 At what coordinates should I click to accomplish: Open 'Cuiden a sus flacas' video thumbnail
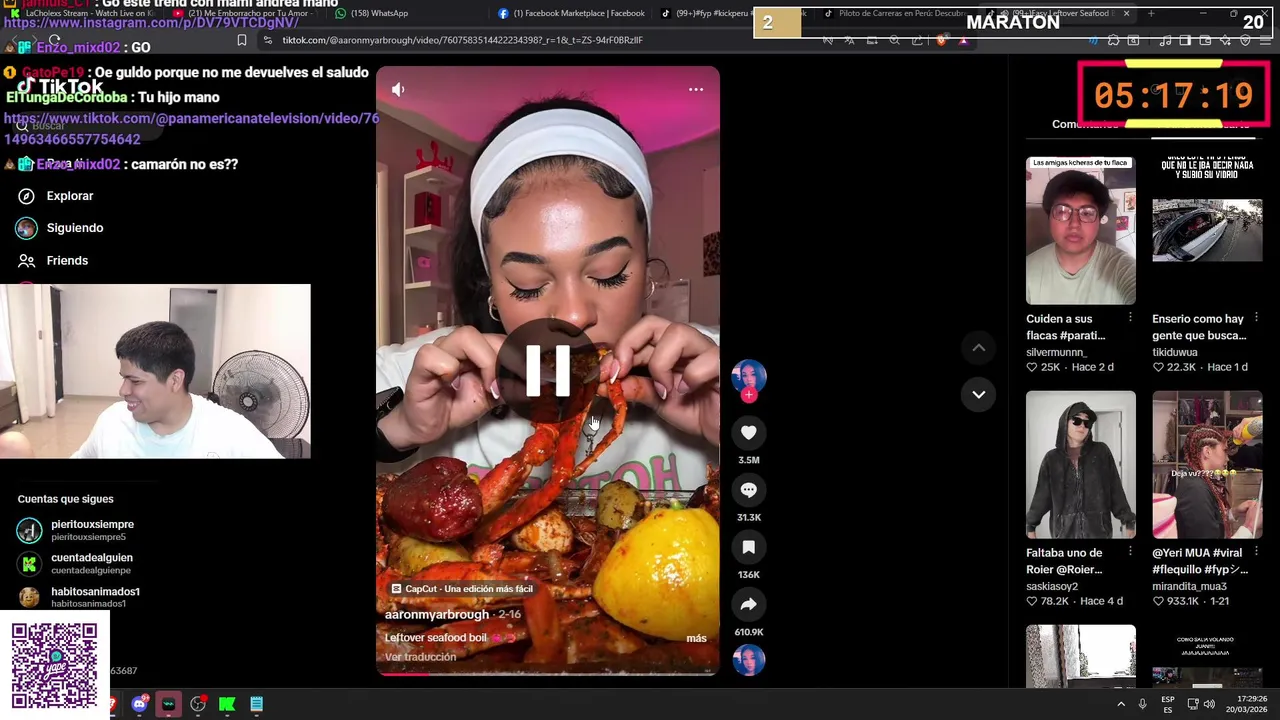point(1080,230)
